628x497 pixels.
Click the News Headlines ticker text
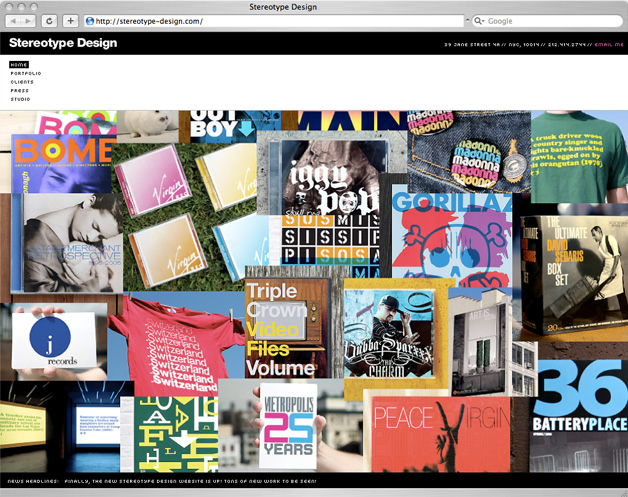coord(162,481)
